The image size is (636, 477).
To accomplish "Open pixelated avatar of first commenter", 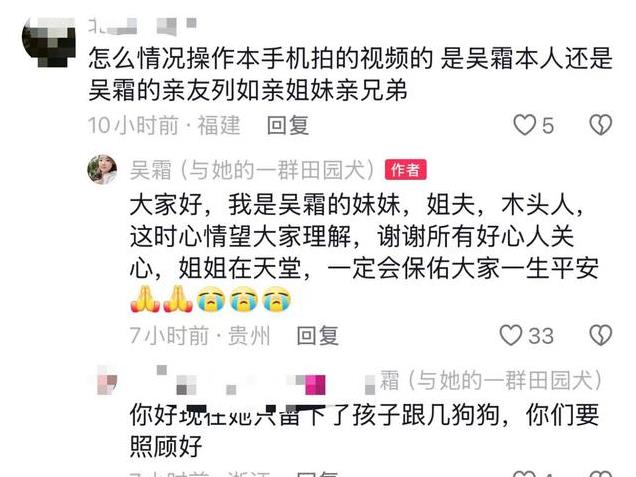I will pos(49,42).
